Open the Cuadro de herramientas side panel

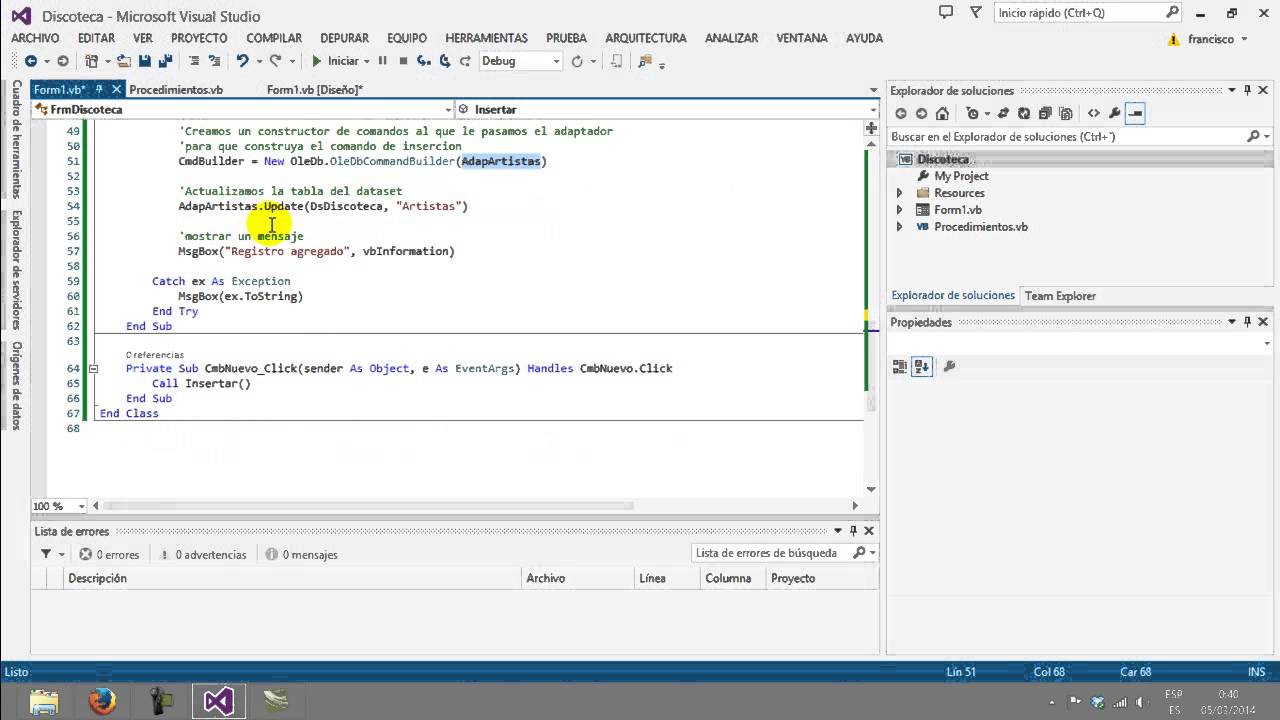click(x=17, y=139)
